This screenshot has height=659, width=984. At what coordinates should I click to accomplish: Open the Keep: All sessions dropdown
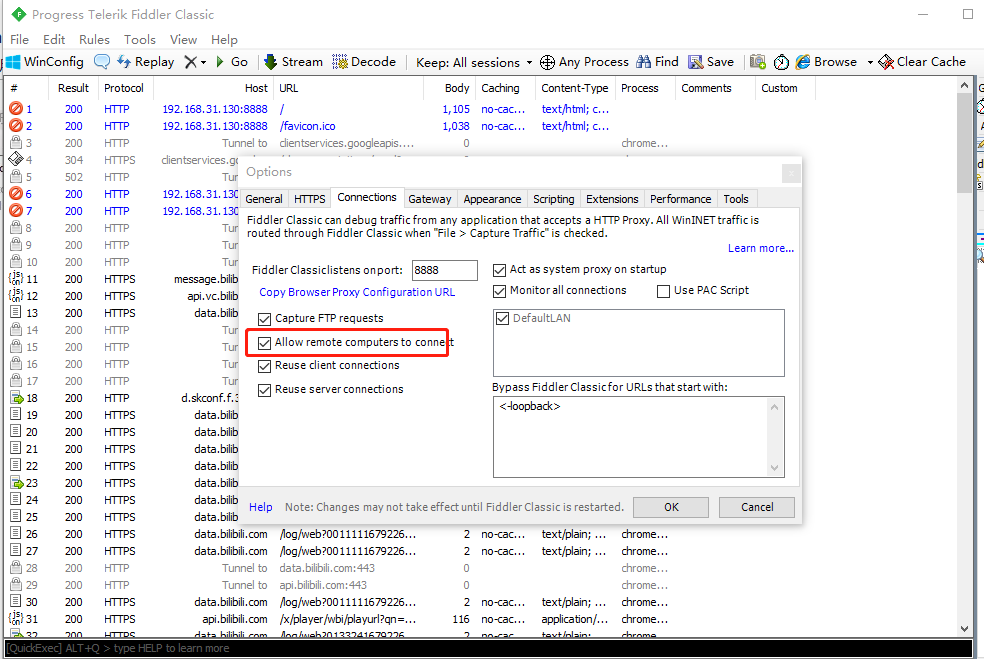[474, 62]
